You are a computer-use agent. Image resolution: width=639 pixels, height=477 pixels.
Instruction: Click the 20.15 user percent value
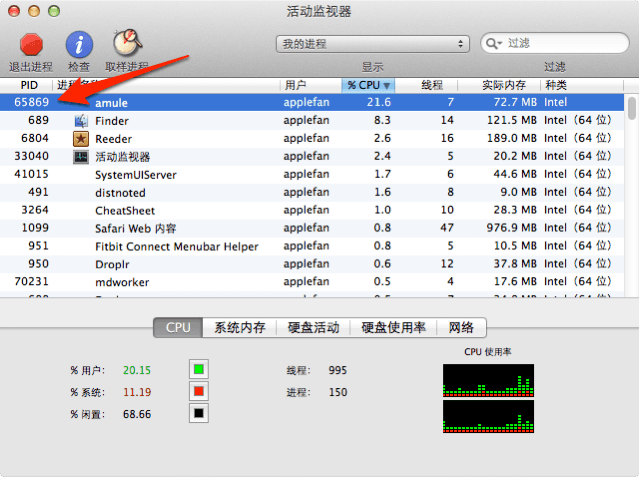point(137,370)
